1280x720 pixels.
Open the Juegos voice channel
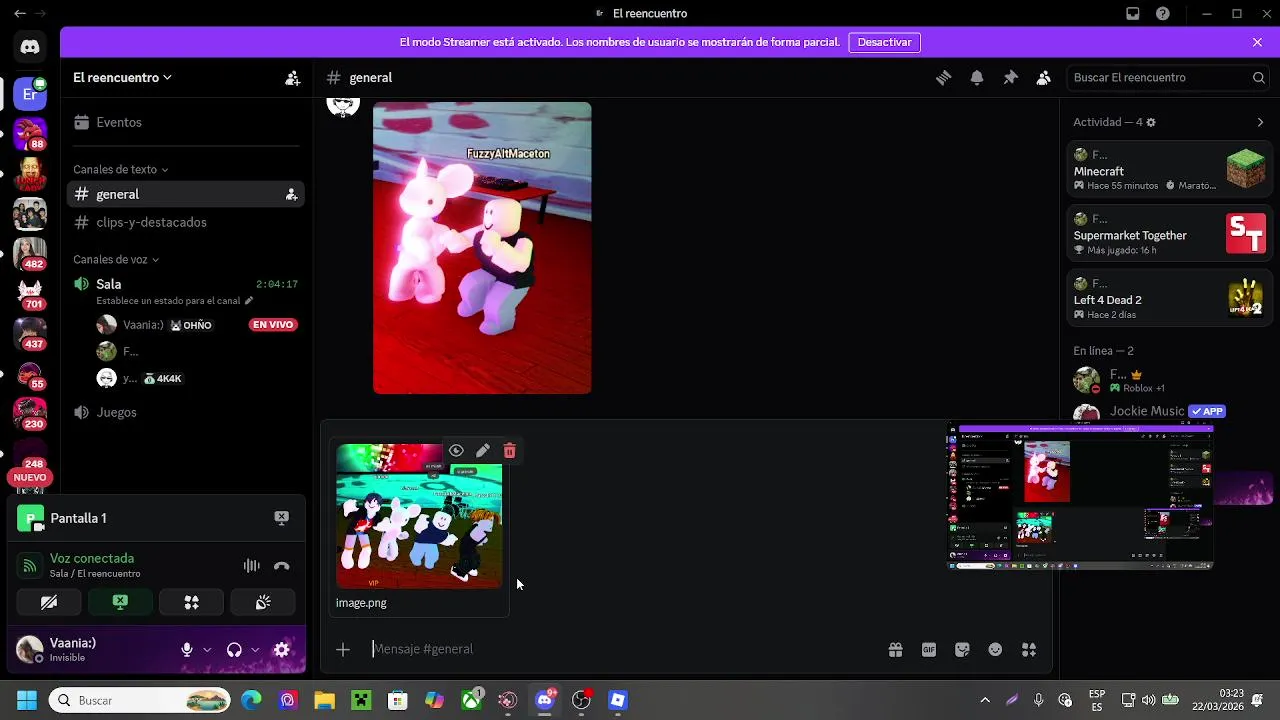click(186, 413)
